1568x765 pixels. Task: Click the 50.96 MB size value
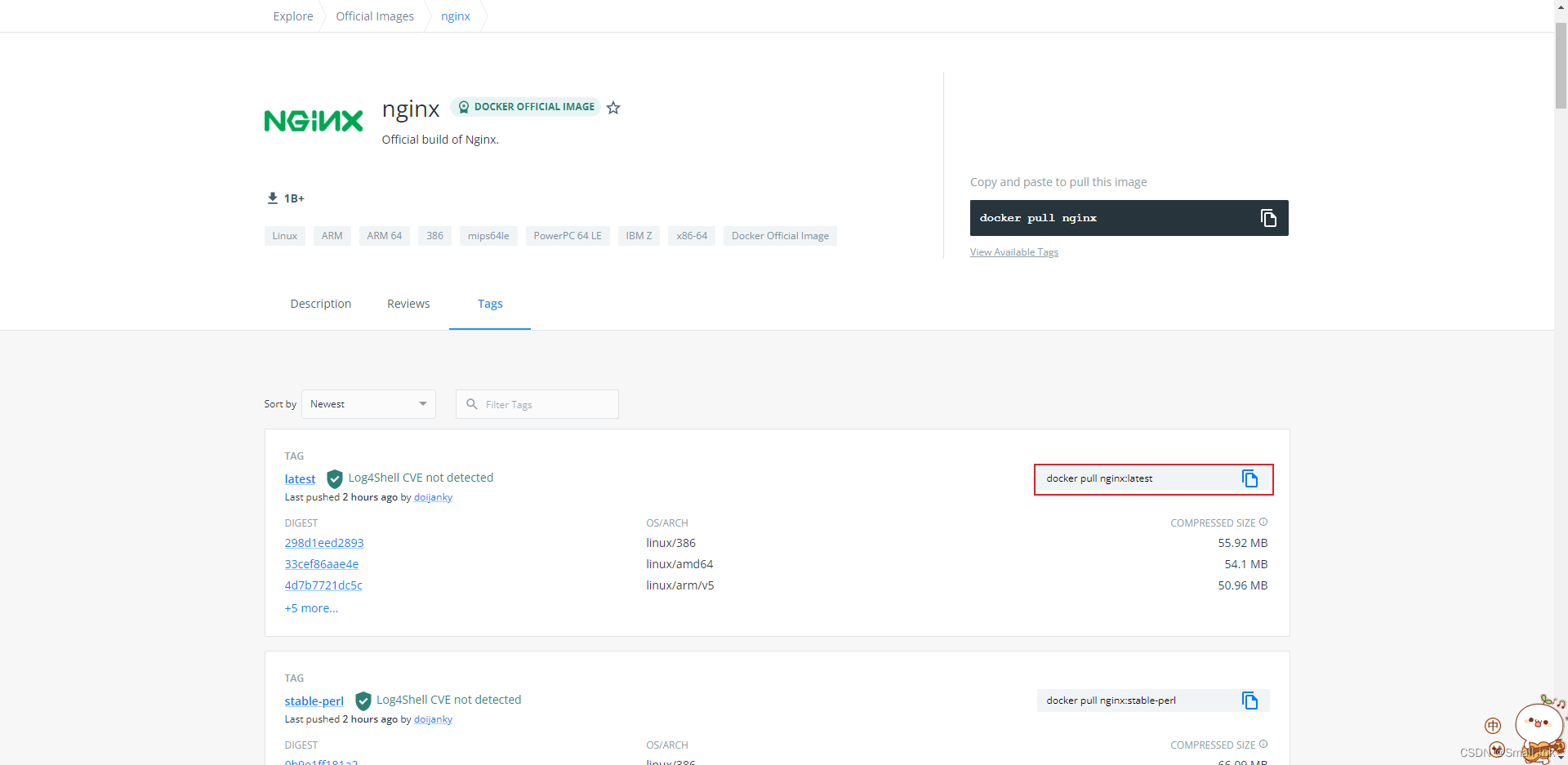(x=1243, y=585)
